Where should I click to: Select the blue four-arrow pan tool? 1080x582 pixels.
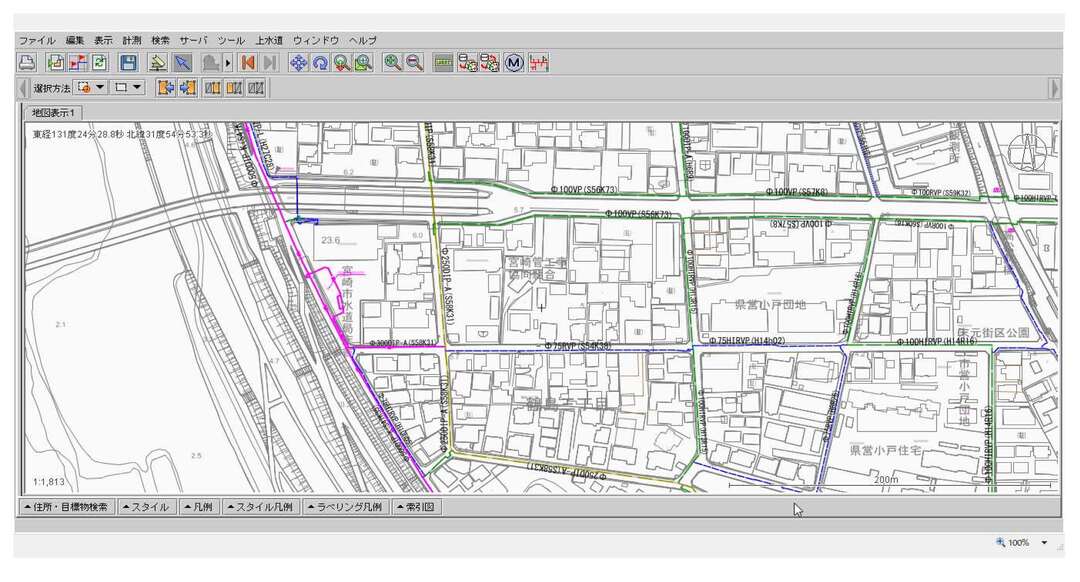[298, 63]
